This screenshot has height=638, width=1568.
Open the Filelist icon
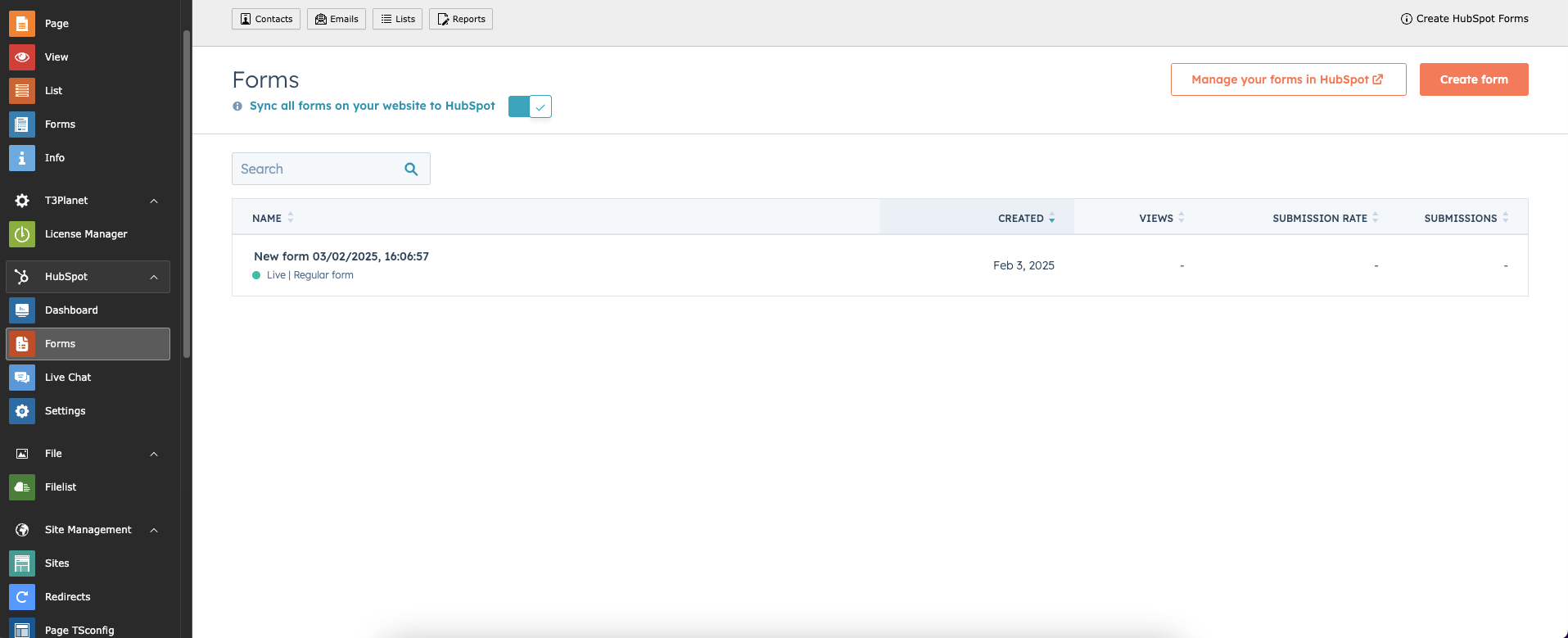22,487
